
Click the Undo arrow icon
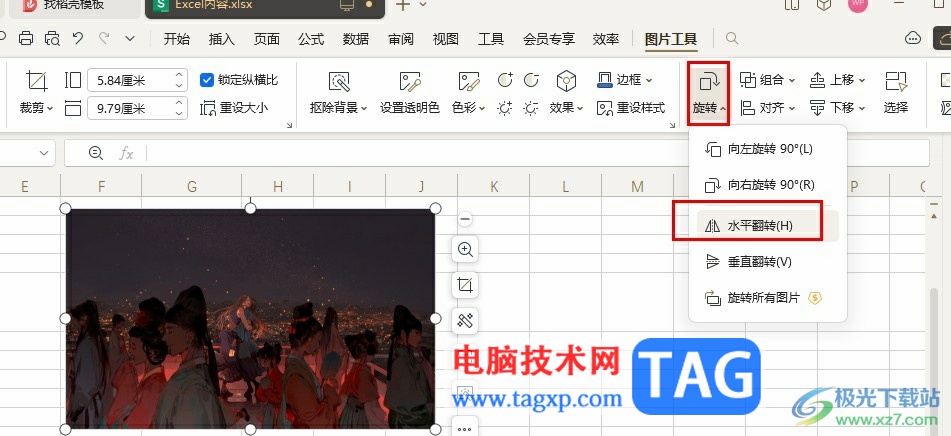[78, 39]
